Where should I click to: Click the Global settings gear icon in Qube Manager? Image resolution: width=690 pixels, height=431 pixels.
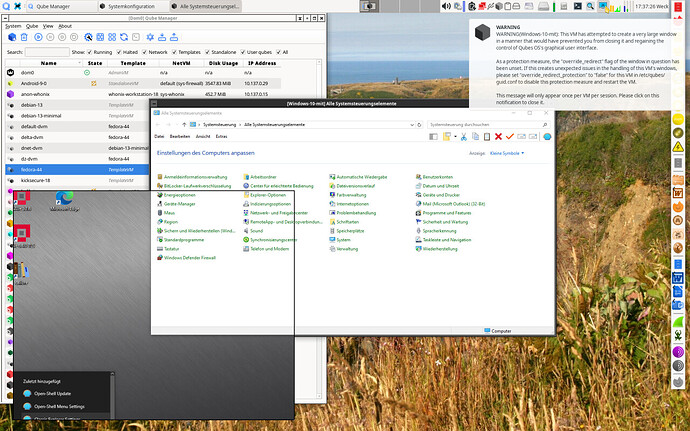click(150, 37)
